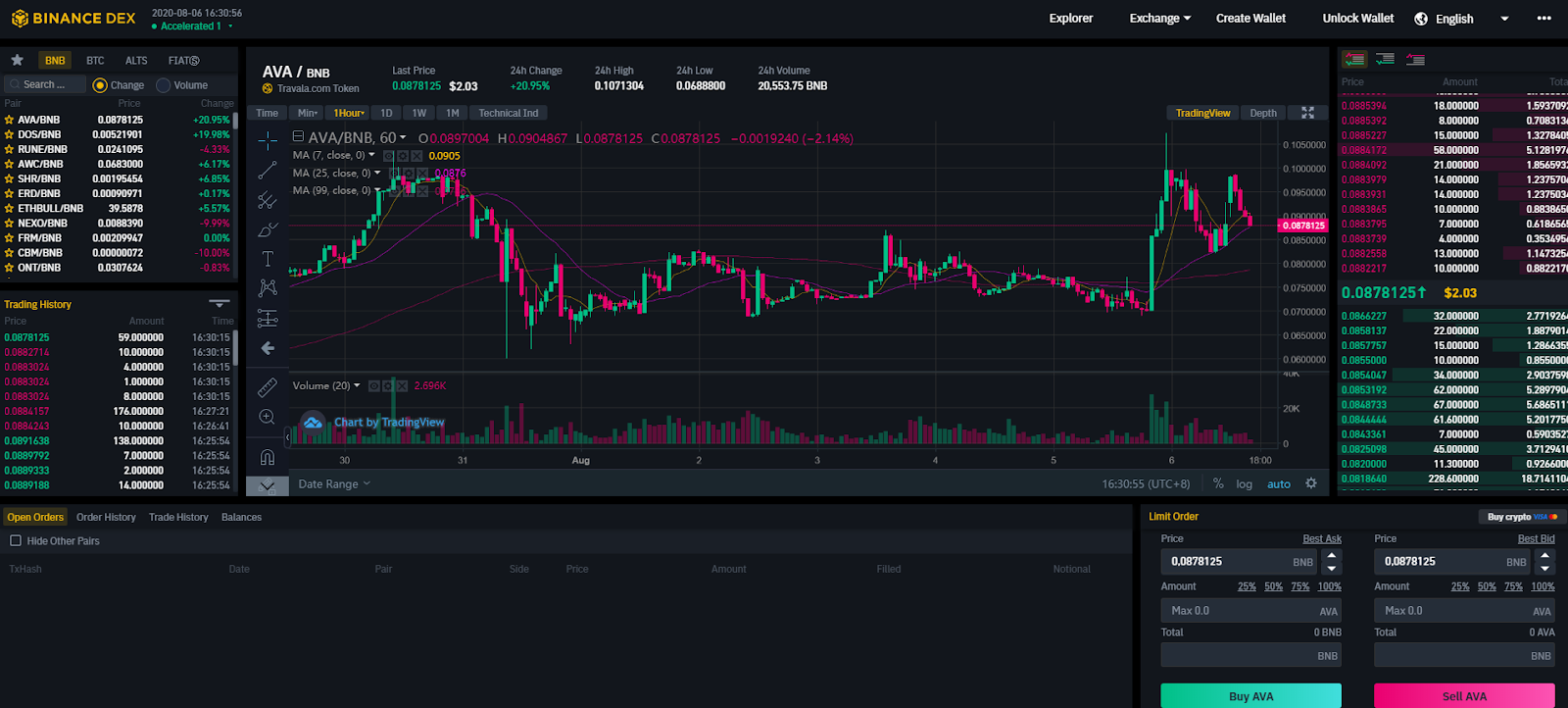Toggle the magnet mode tool
This screenshot has width=1568, height=708.
click(267, 457)
